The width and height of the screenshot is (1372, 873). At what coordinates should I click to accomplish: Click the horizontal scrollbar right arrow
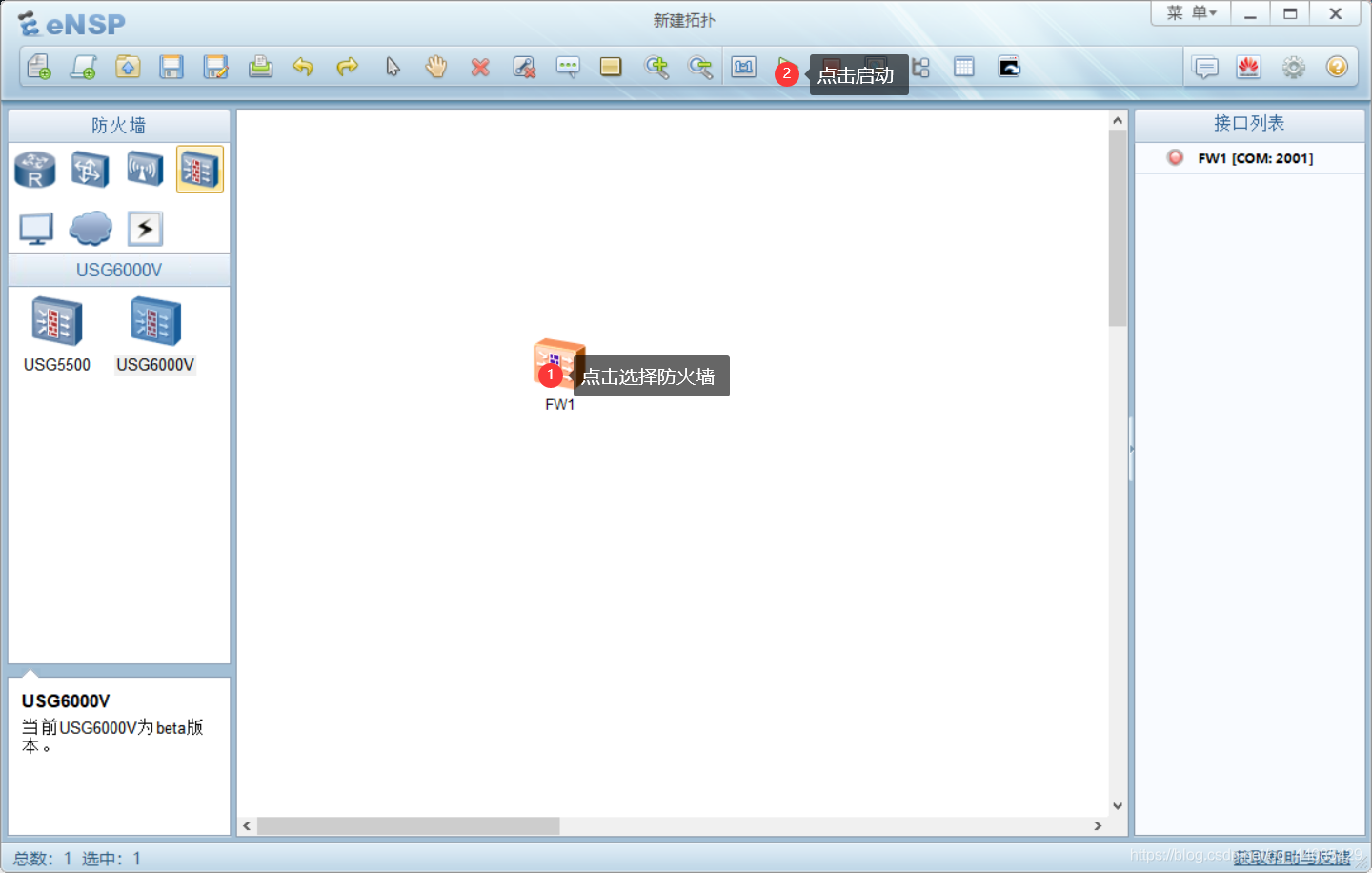(1098, 826)
